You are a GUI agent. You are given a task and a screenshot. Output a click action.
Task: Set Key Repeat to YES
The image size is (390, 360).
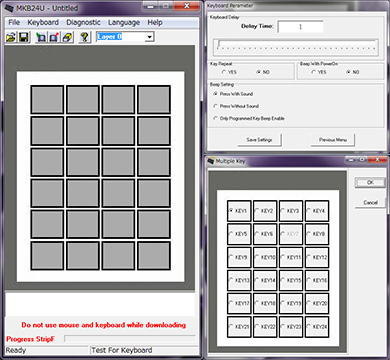[224, 72]
